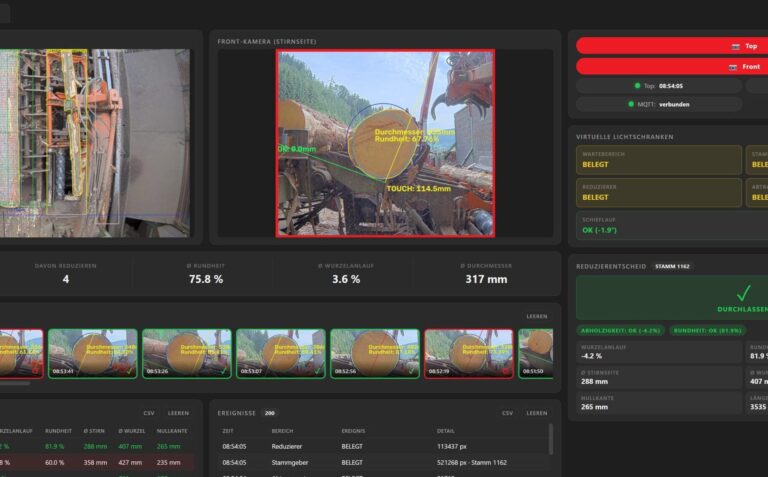
Task: Click the red Top camera button
Action: [672, 46]
